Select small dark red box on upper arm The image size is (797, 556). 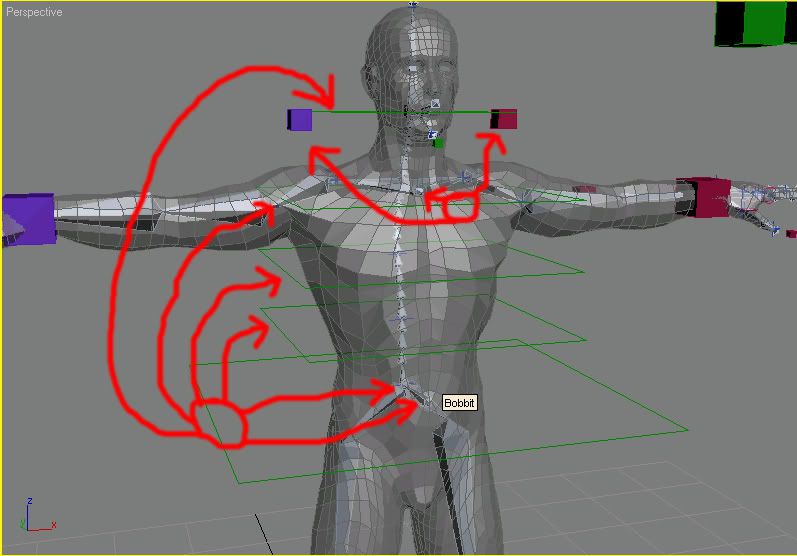coord(586,189)
